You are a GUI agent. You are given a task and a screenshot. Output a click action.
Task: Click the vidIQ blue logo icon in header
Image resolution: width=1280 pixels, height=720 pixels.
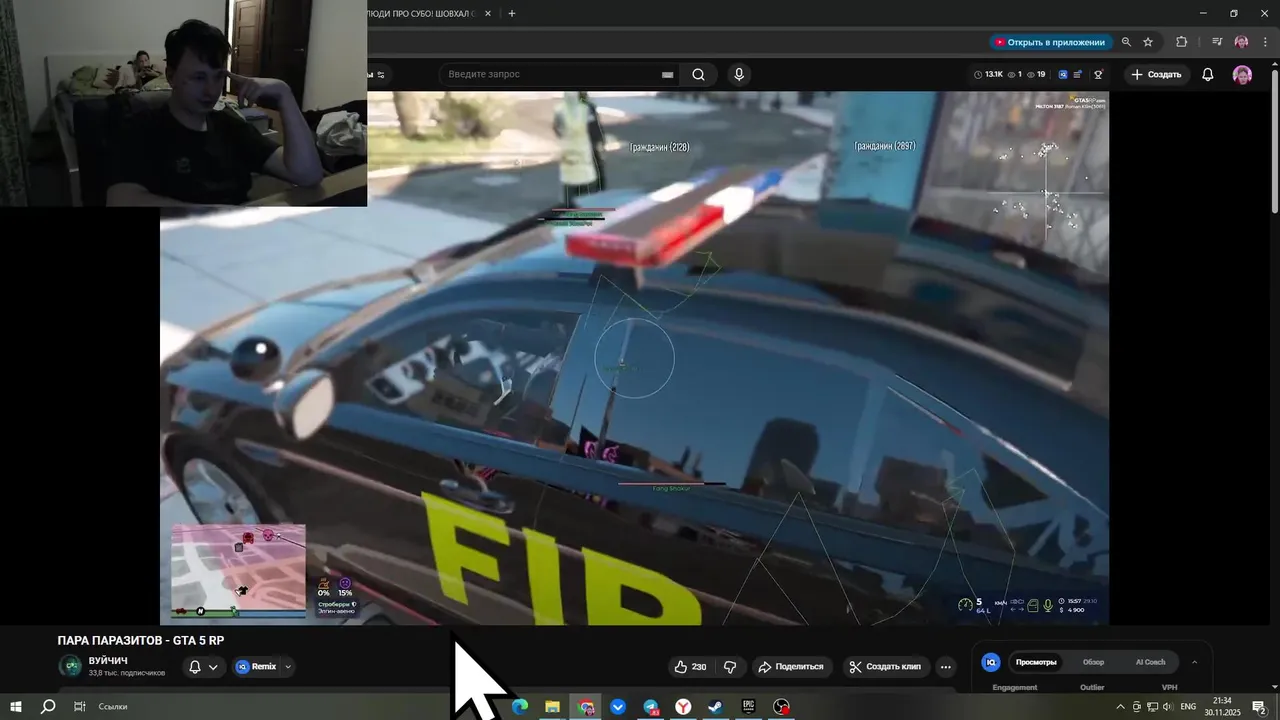[1063, 74]
